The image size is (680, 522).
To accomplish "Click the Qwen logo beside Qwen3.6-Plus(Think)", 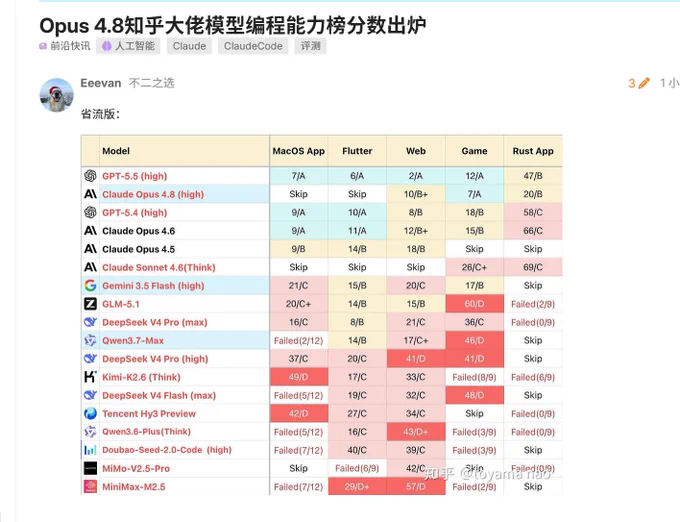I will (90, 431).
